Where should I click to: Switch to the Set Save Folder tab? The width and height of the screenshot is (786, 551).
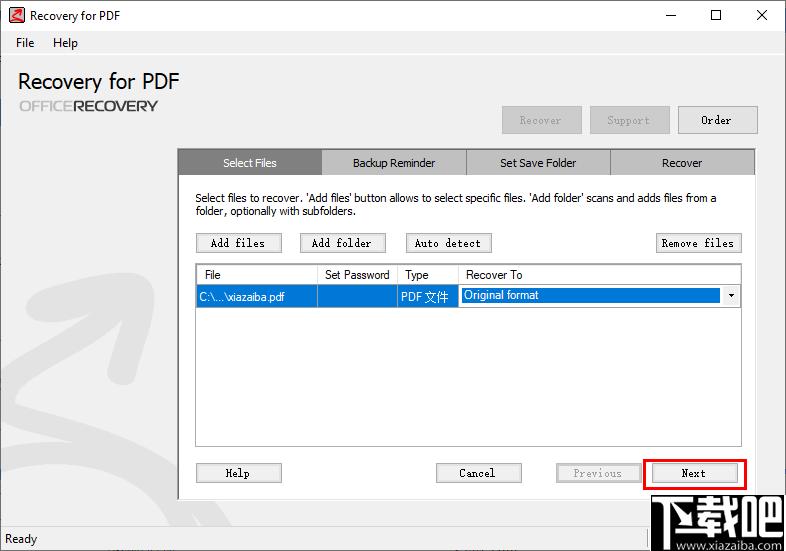(x=538, y=162)
